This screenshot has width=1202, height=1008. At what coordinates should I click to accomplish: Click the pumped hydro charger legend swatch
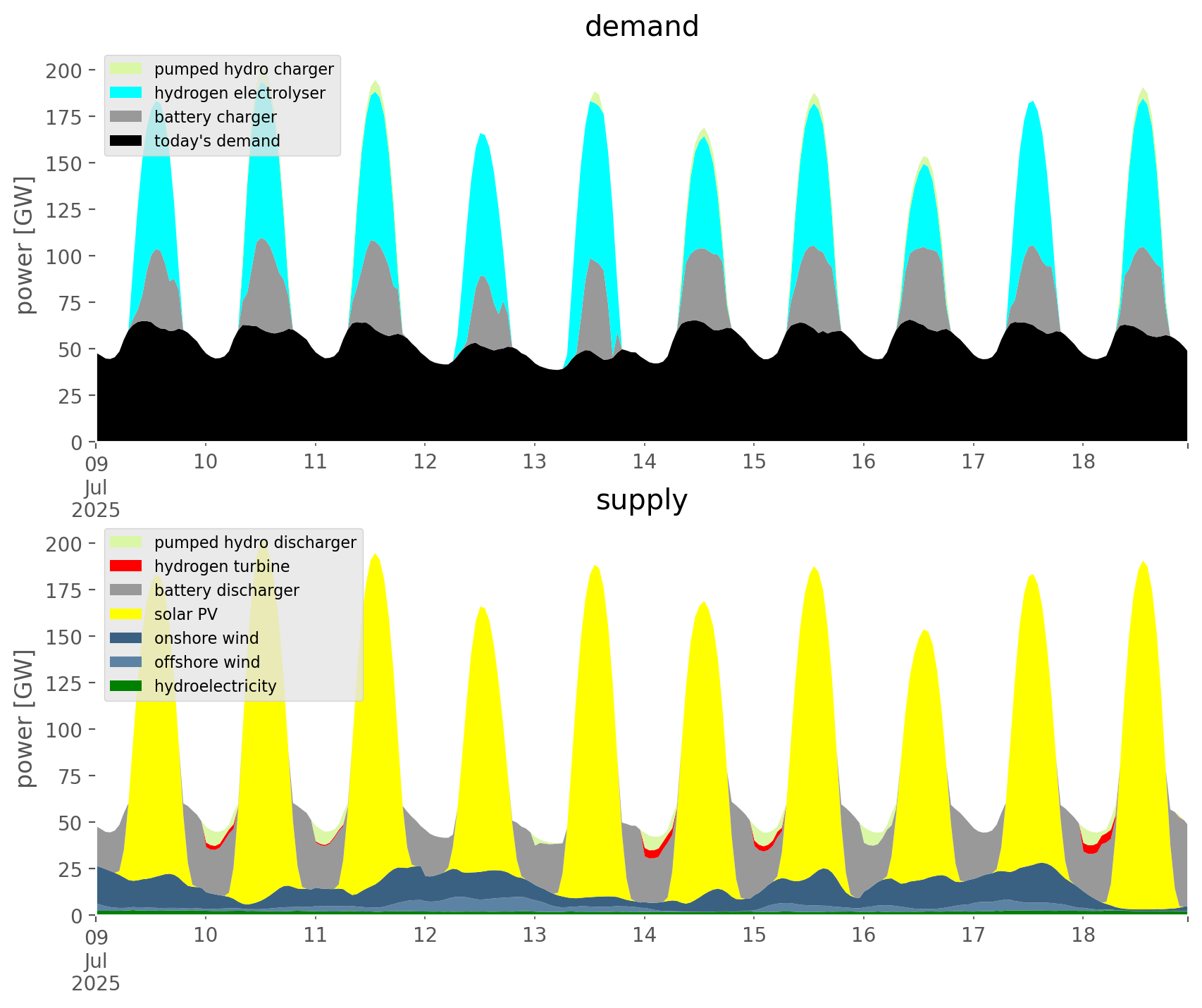pos(126,69)
